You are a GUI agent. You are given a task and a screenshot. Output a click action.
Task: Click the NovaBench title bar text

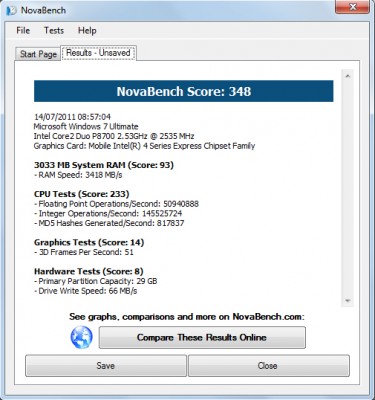(43, 10)
